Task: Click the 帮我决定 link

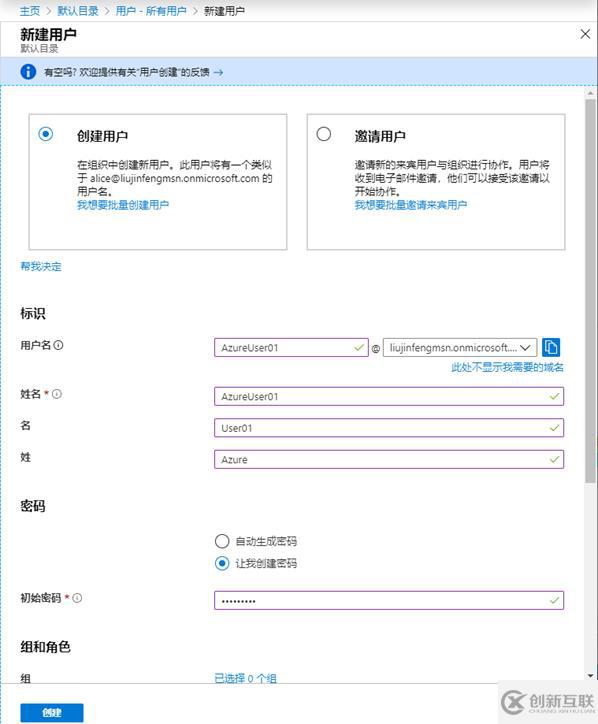Action: point(41,266)
